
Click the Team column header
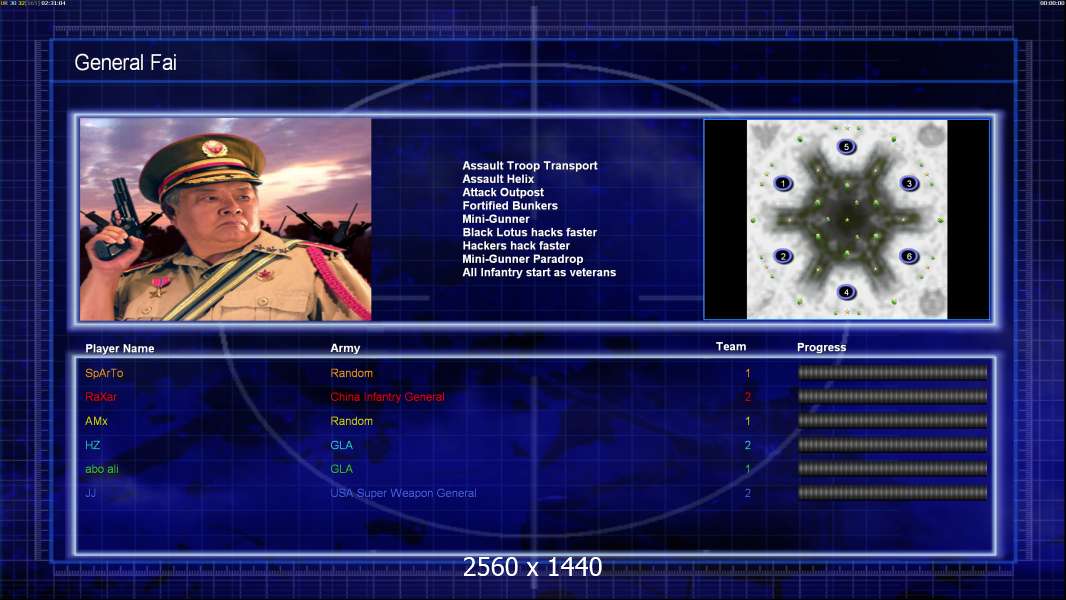coord(731,347)
